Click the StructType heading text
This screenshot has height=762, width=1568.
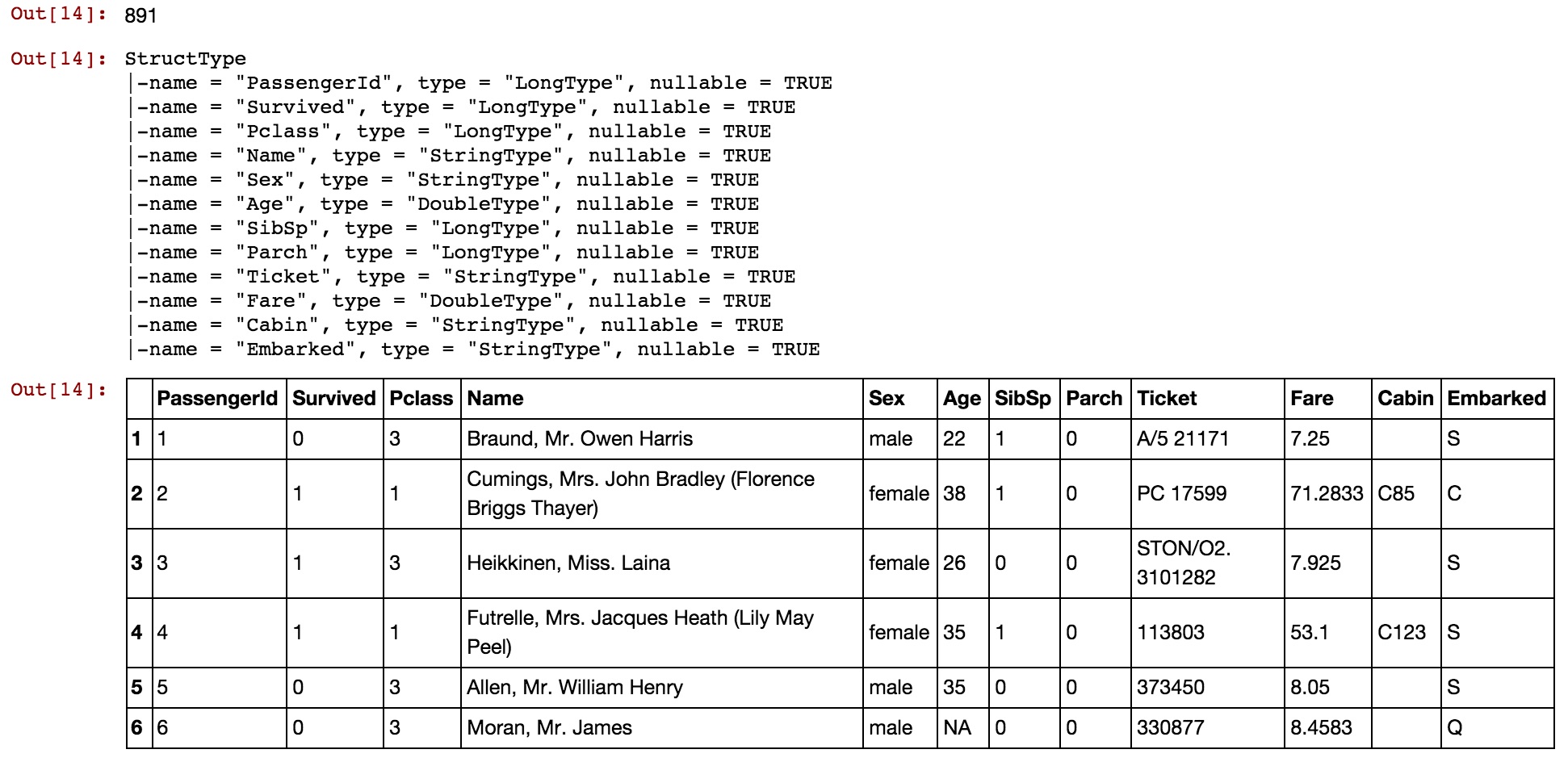[186, 59]
